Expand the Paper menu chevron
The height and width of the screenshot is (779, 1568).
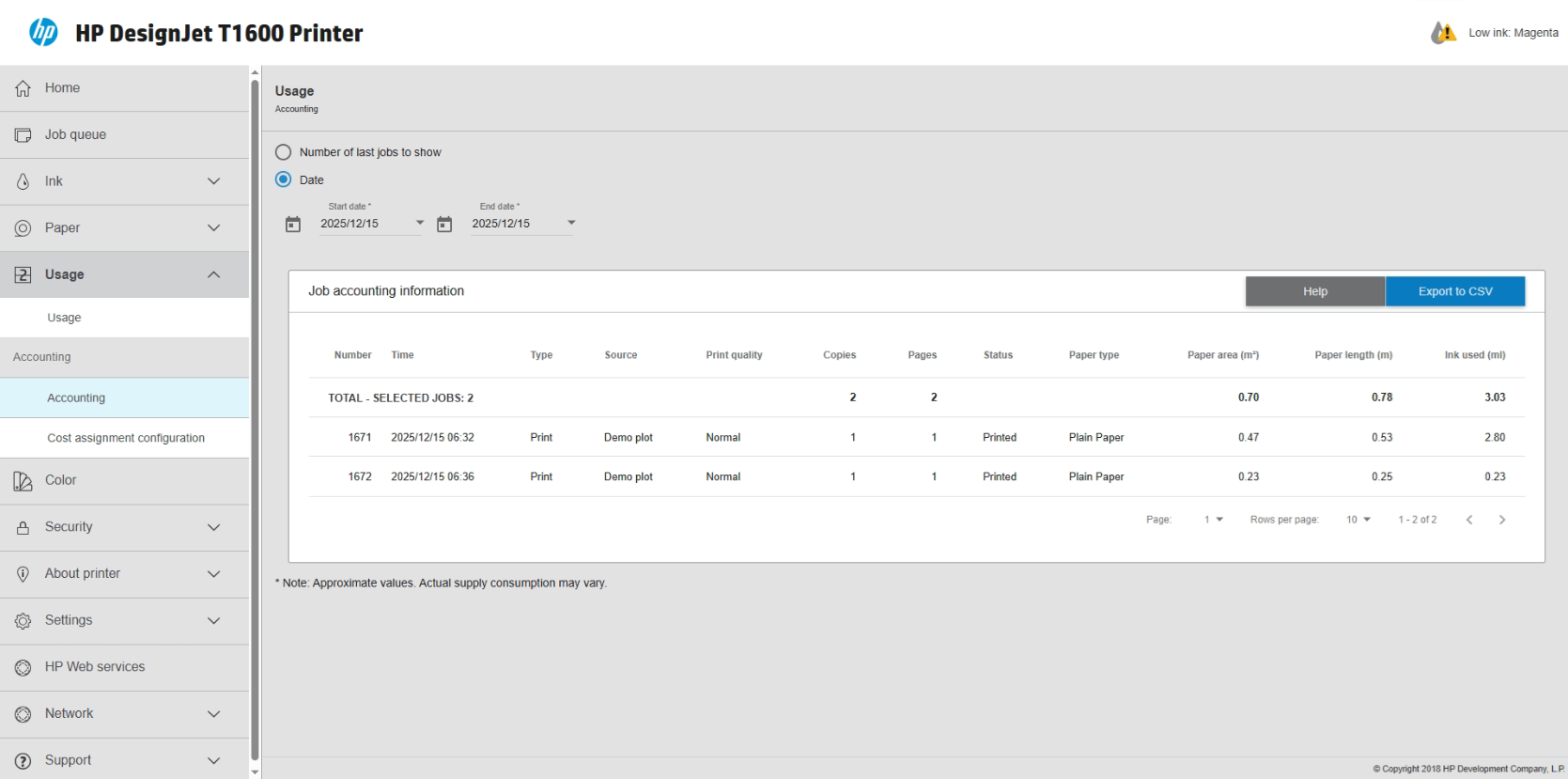click(214, 228)
